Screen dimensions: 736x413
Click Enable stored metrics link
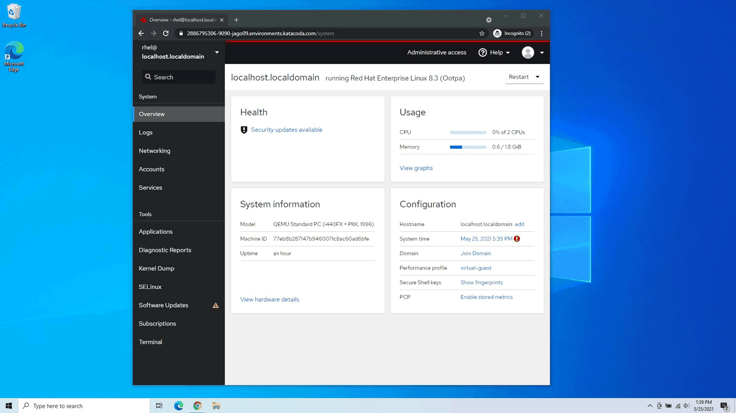tap(486, 297)
